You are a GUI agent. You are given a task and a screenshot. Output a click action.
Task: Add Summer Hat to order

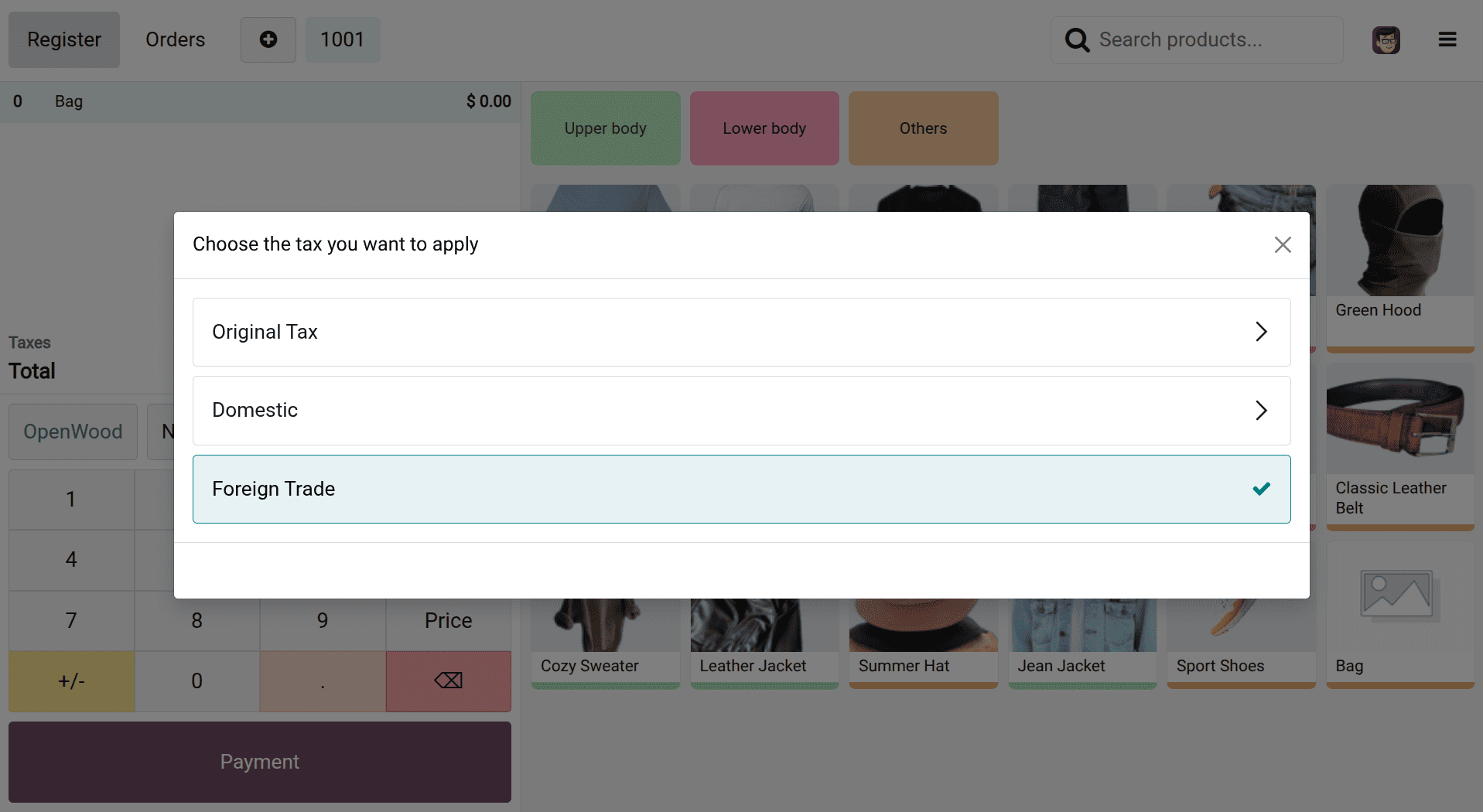pyautogui.click(x=924, y=643)
